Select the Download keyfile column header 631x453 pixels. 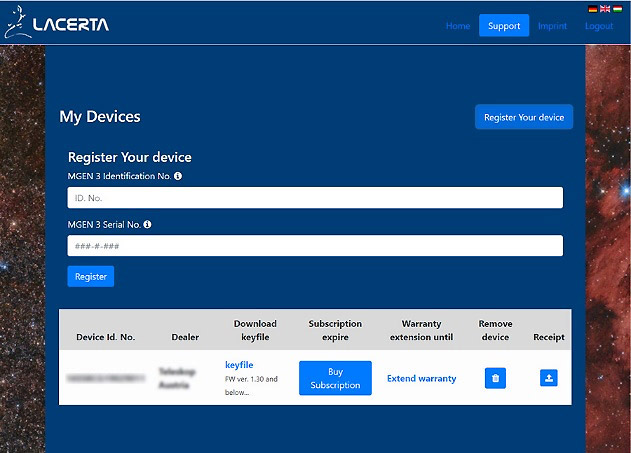(255, 330)
